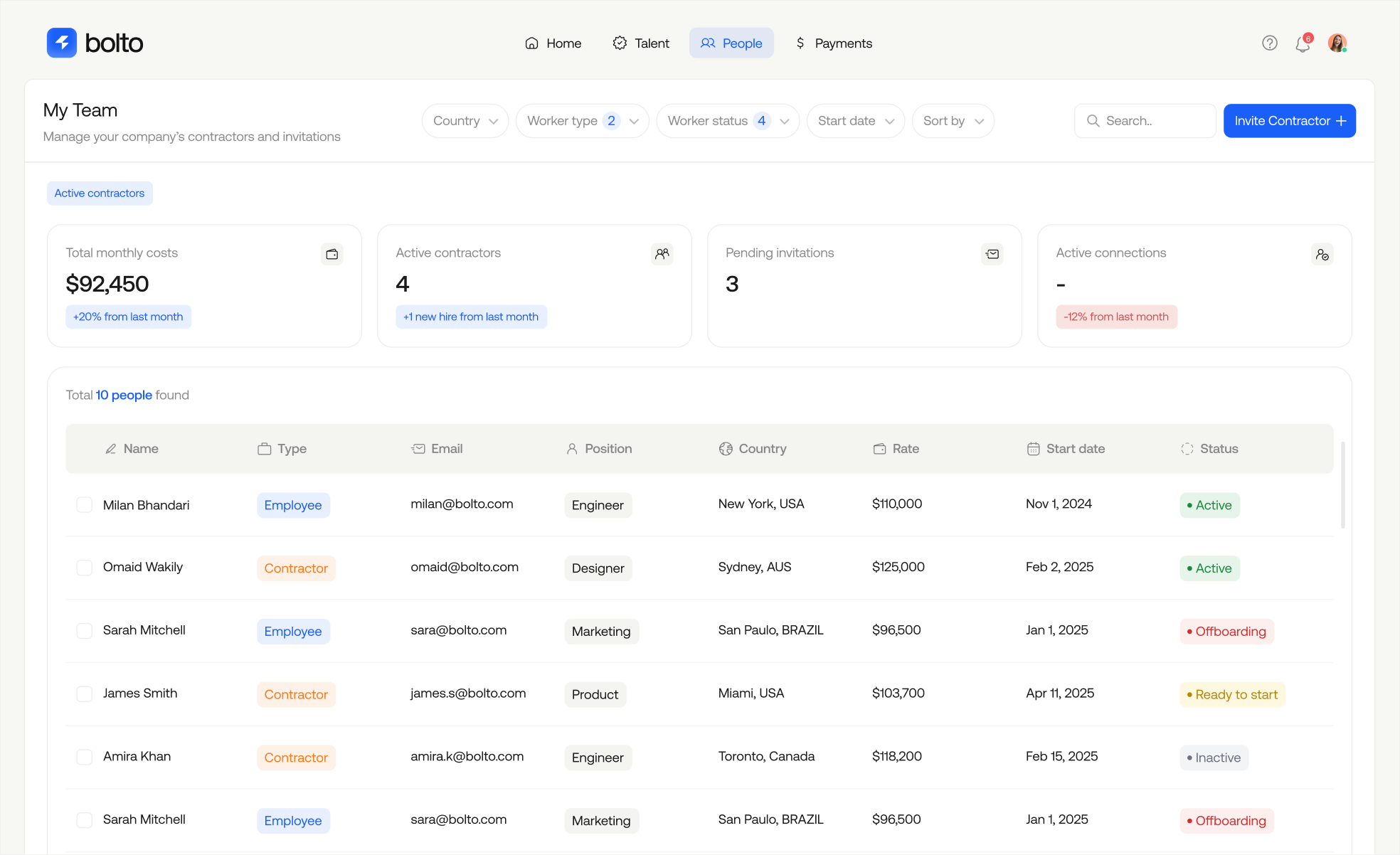
Task: Tick the checkbox for James Smith
Action: point(85,694)
